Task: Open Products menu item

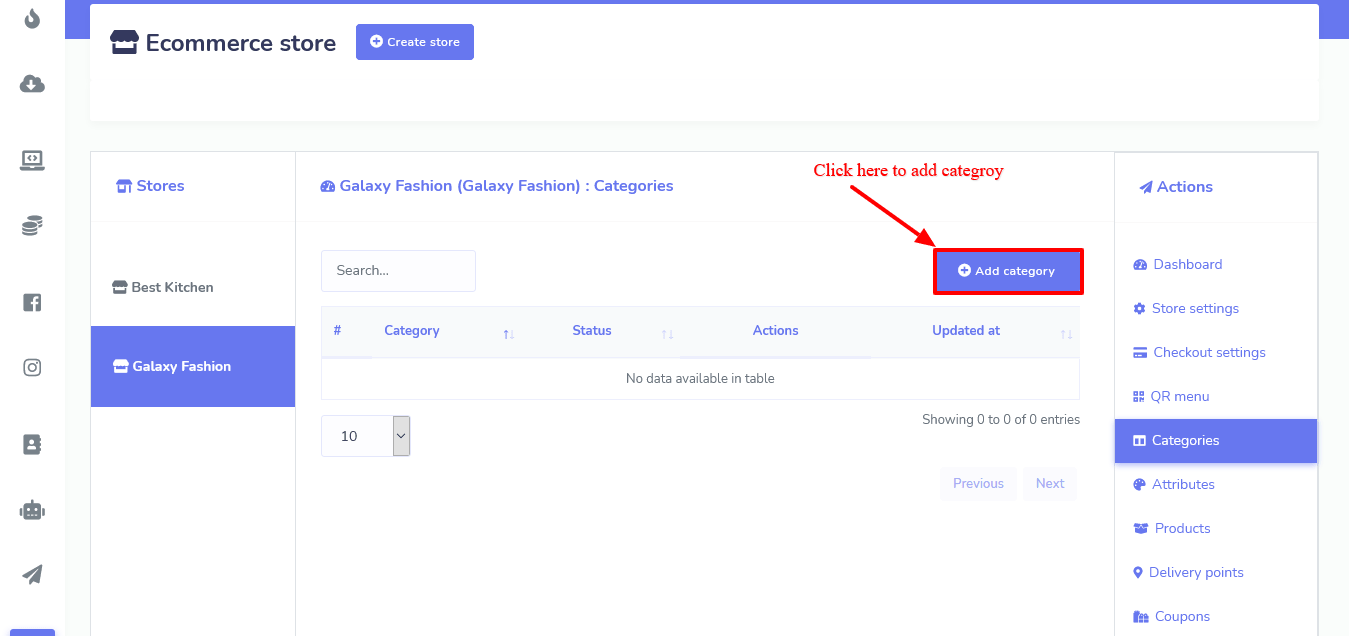Action: point(1216,529)
